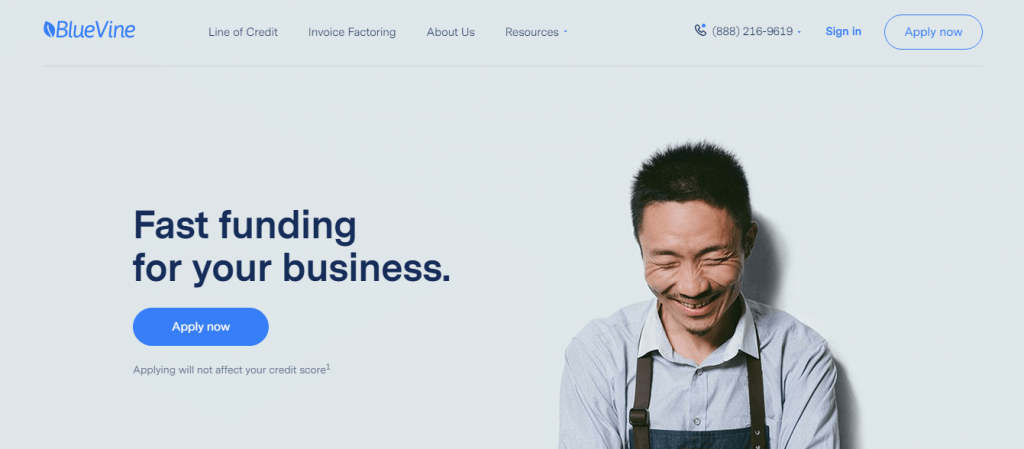Click the 'Applying will not affect' disclaimer text
The height and width of the screenshot is (449, 1024).
pos(229,370)
